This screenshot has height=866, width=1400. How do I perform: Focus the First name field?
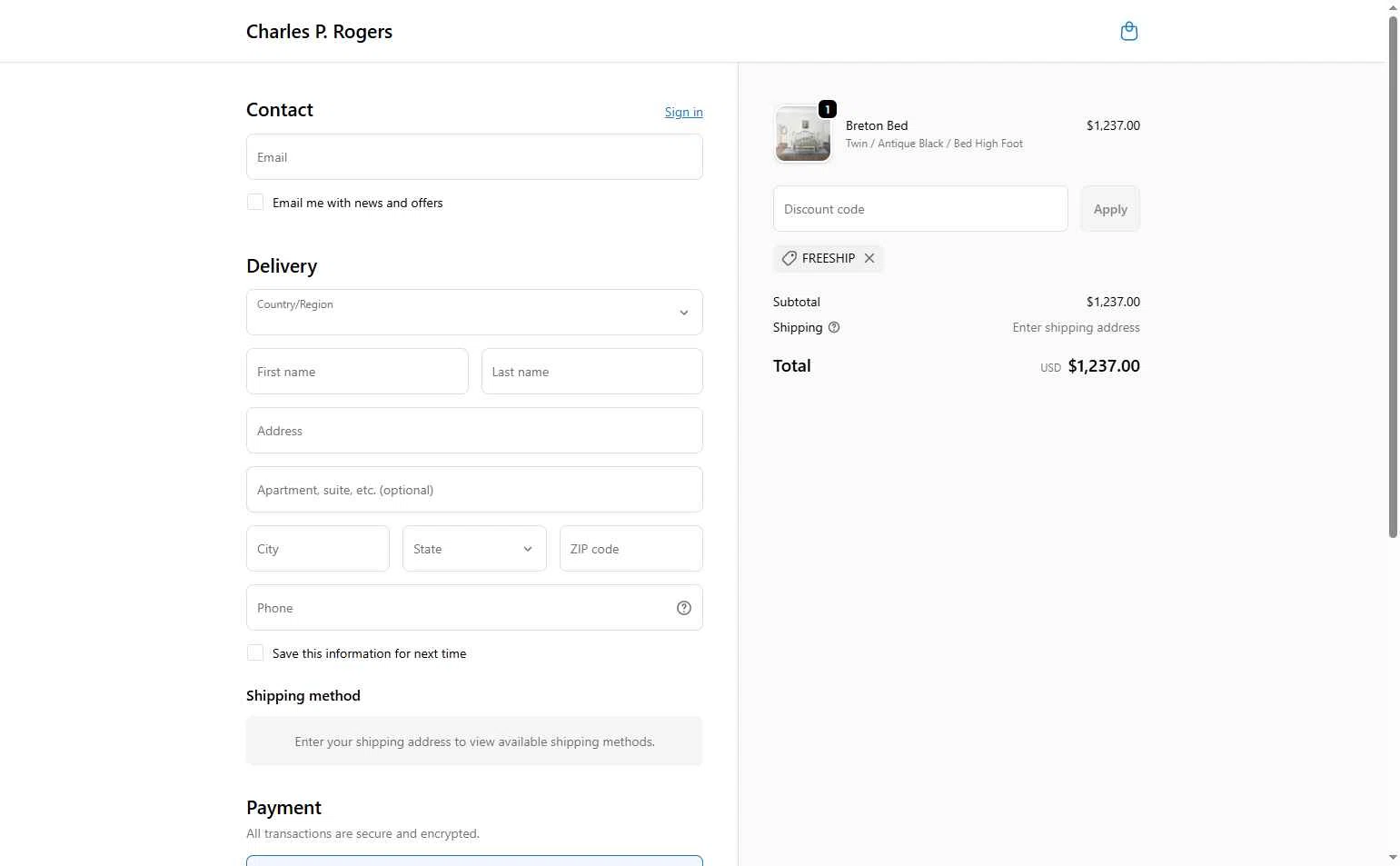coord(357,372)
